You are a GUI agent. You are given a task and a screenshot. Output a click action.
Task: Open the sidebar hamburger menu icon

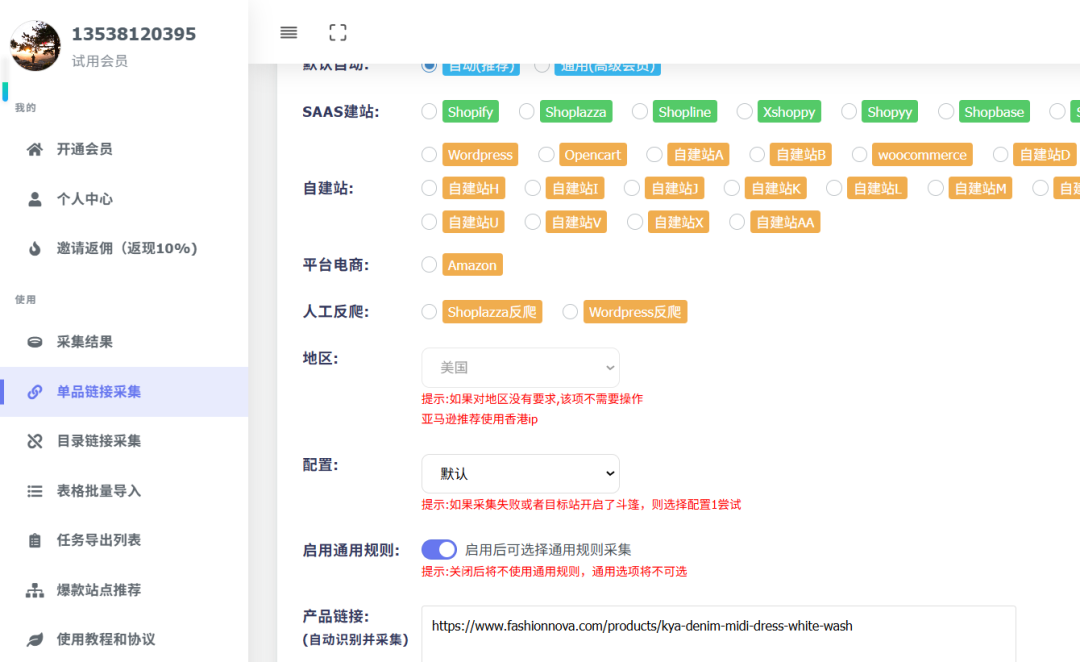(288, 32)
